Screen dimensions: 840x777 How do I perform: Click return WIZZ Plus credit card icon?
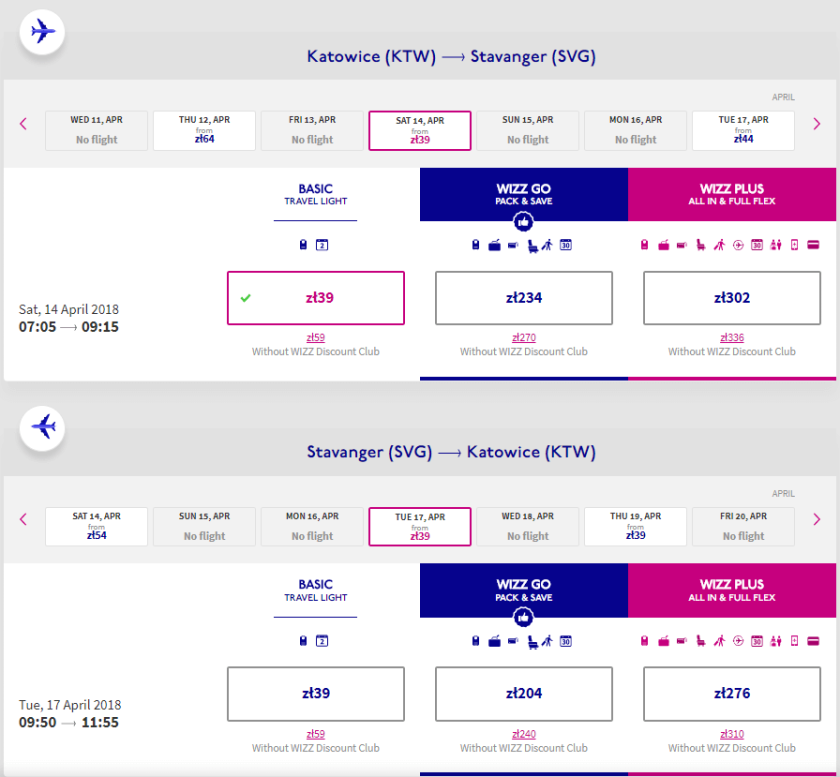pos(813,641)
